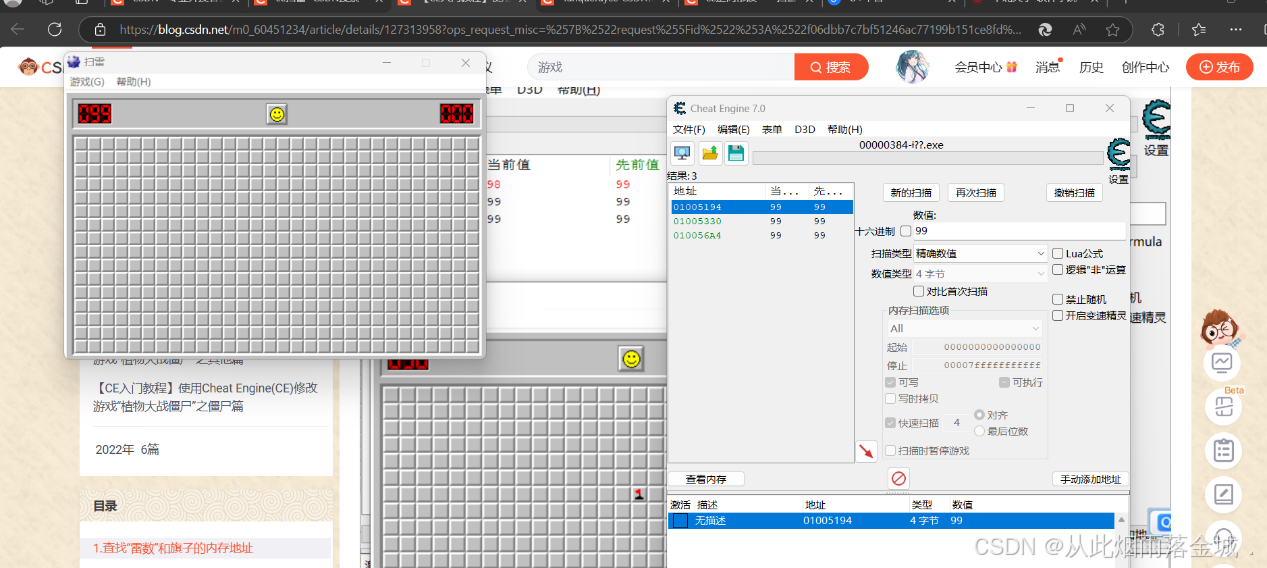Toggle the 扫描时暂停游戏 checkbox
Viewport: 1267px width, 568px height.
click(891, 451)
